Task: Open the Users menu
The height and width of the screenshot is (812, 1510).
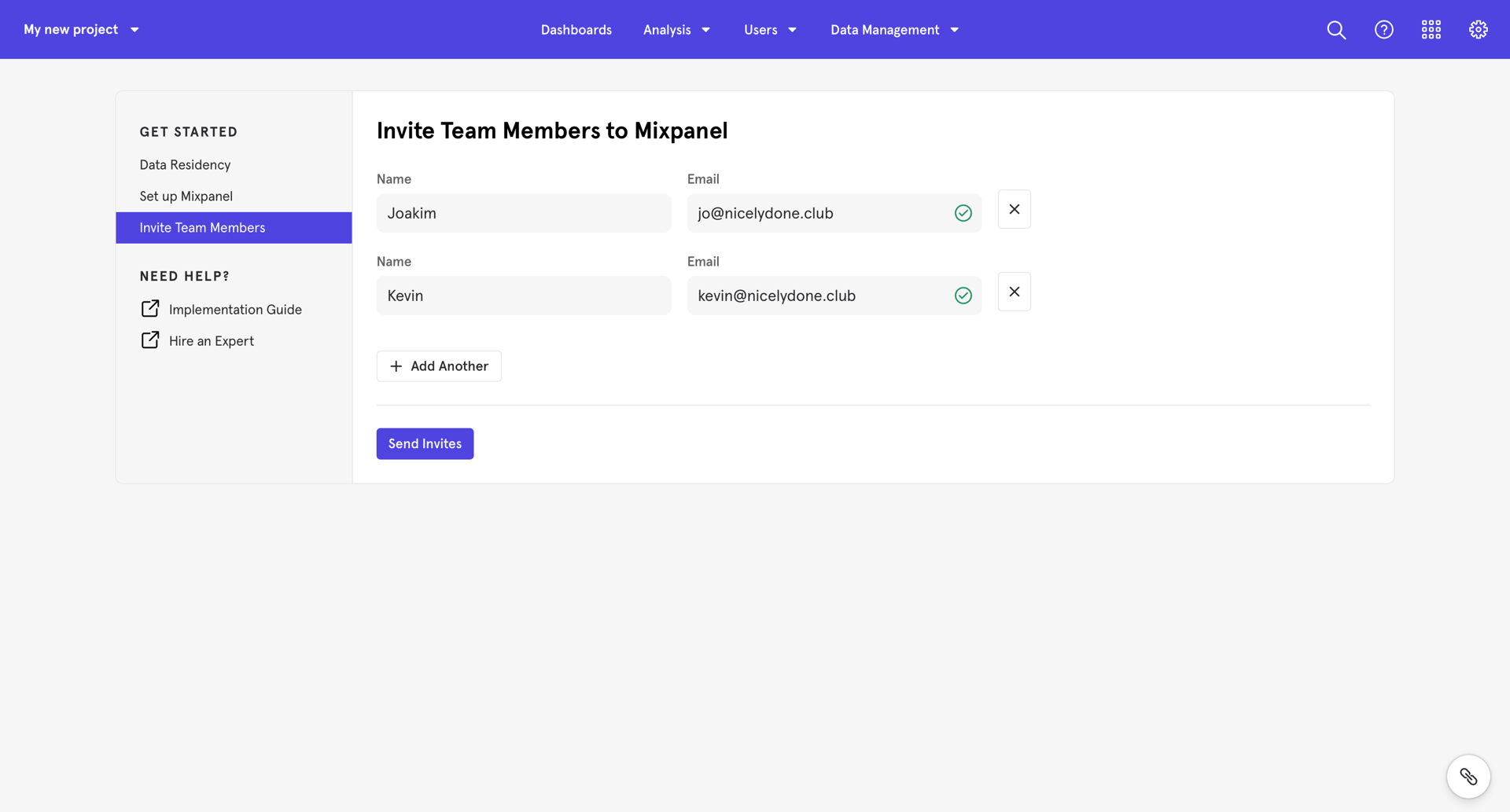Action: 770,29
